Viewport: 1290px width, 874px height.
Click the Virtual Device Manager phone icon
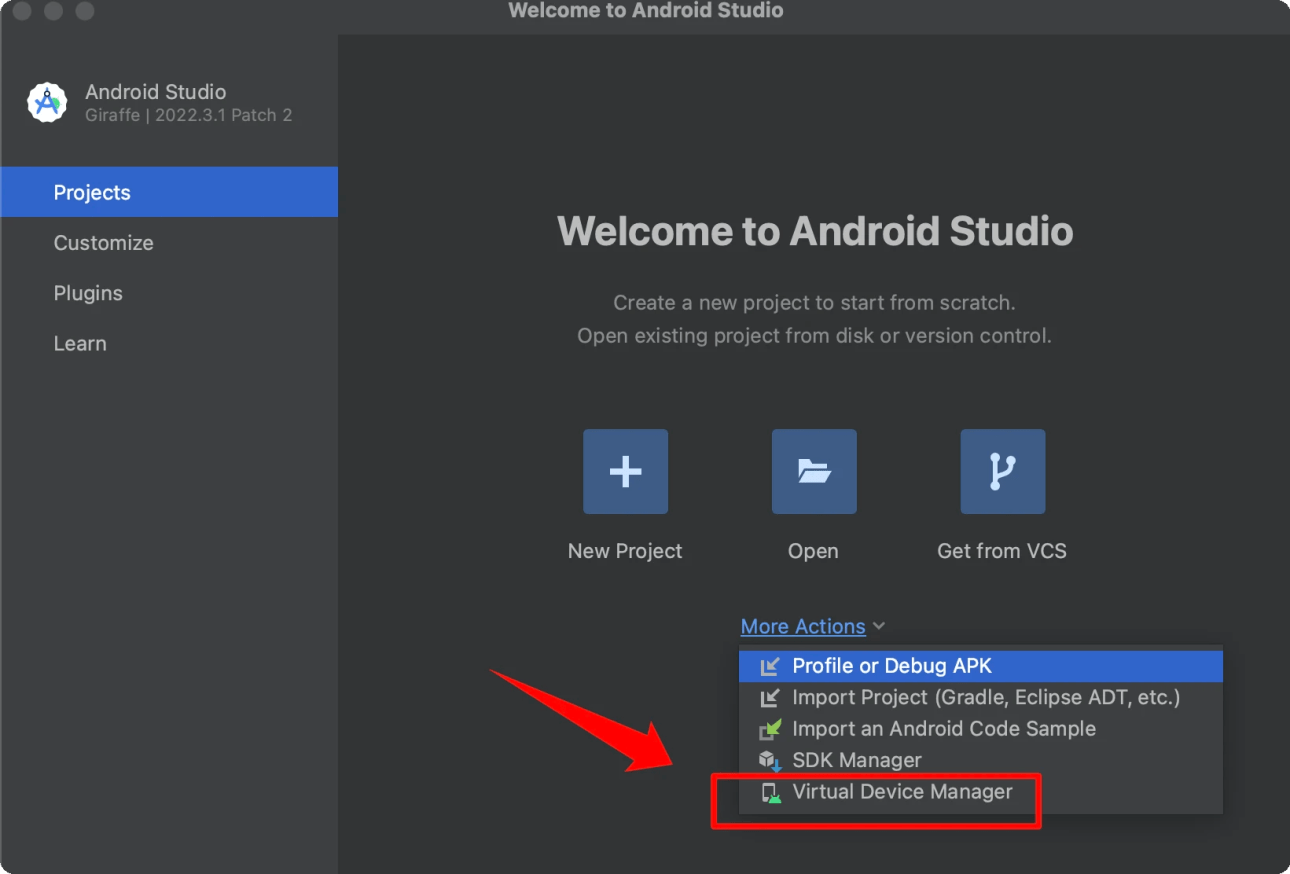770,793
